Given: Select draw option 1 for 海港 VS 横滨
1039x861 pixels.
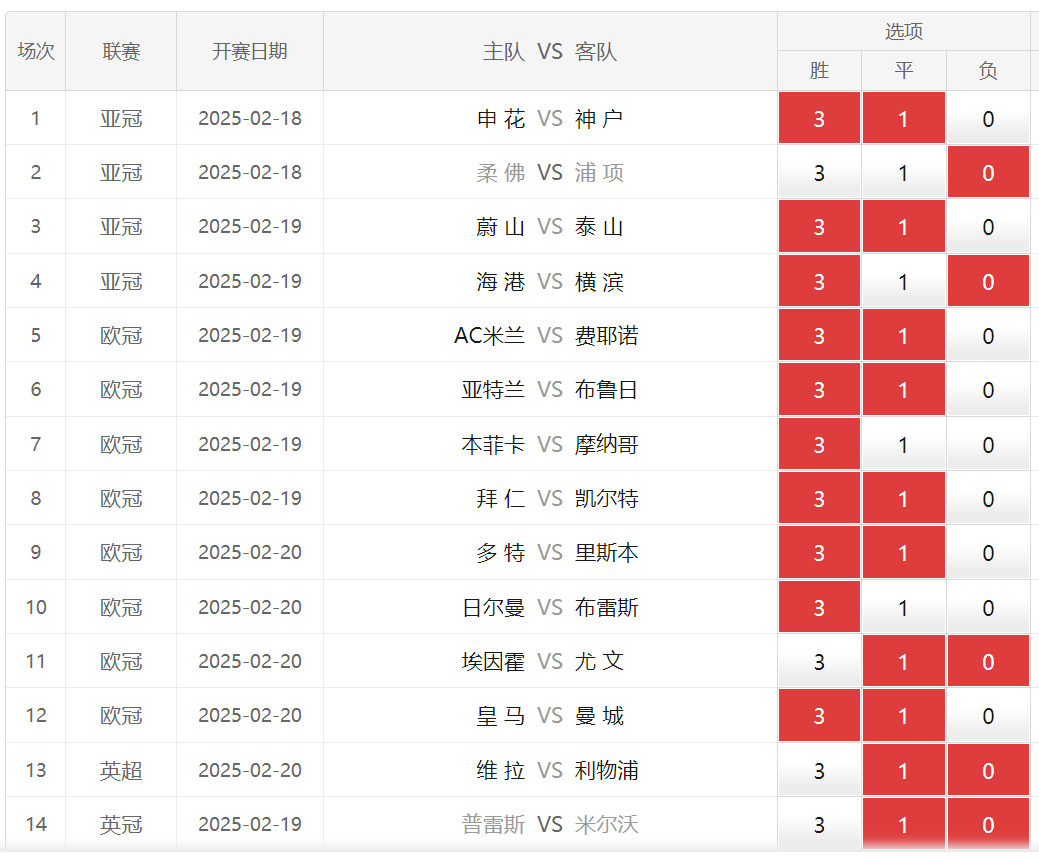Looking at the screenshot, I should click(903, 281).
